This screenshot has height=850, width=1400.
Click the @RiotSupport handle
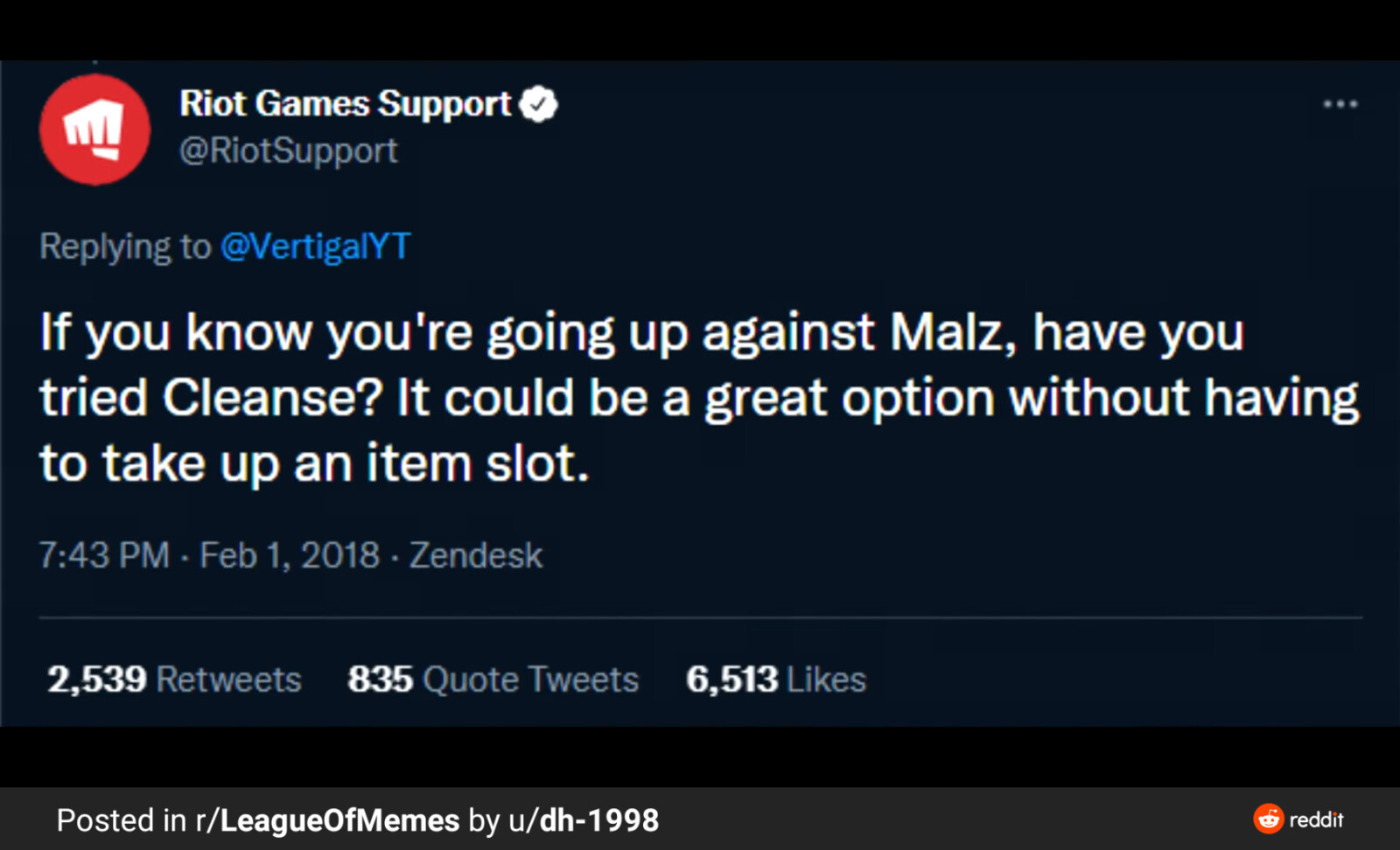pos(288,150)
